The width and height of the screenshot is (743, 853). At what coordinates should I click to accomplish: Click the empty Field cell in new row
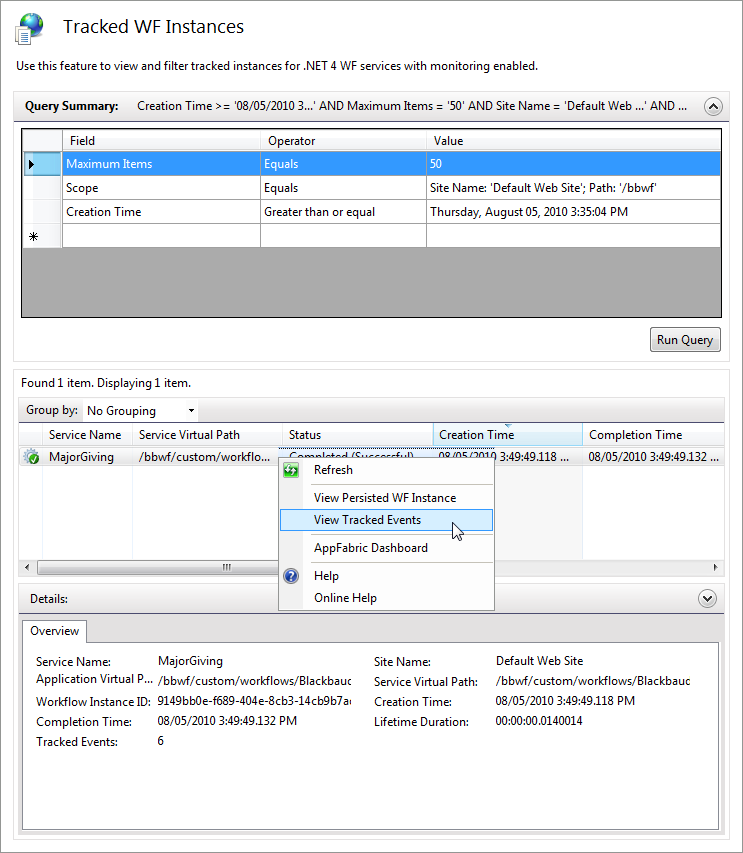(160, 236)
